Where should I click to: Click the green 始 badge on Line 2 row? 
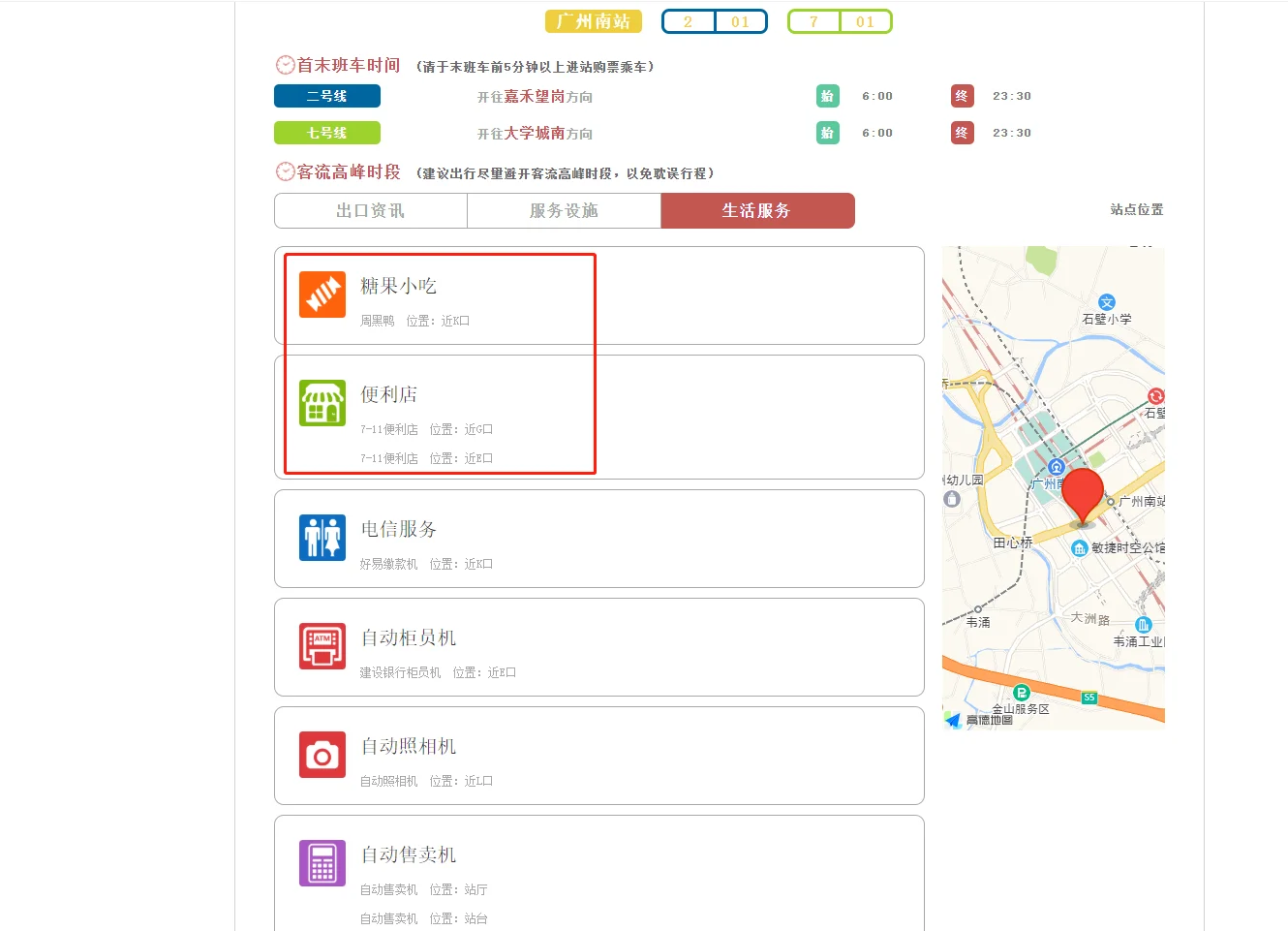coord(828,96)
